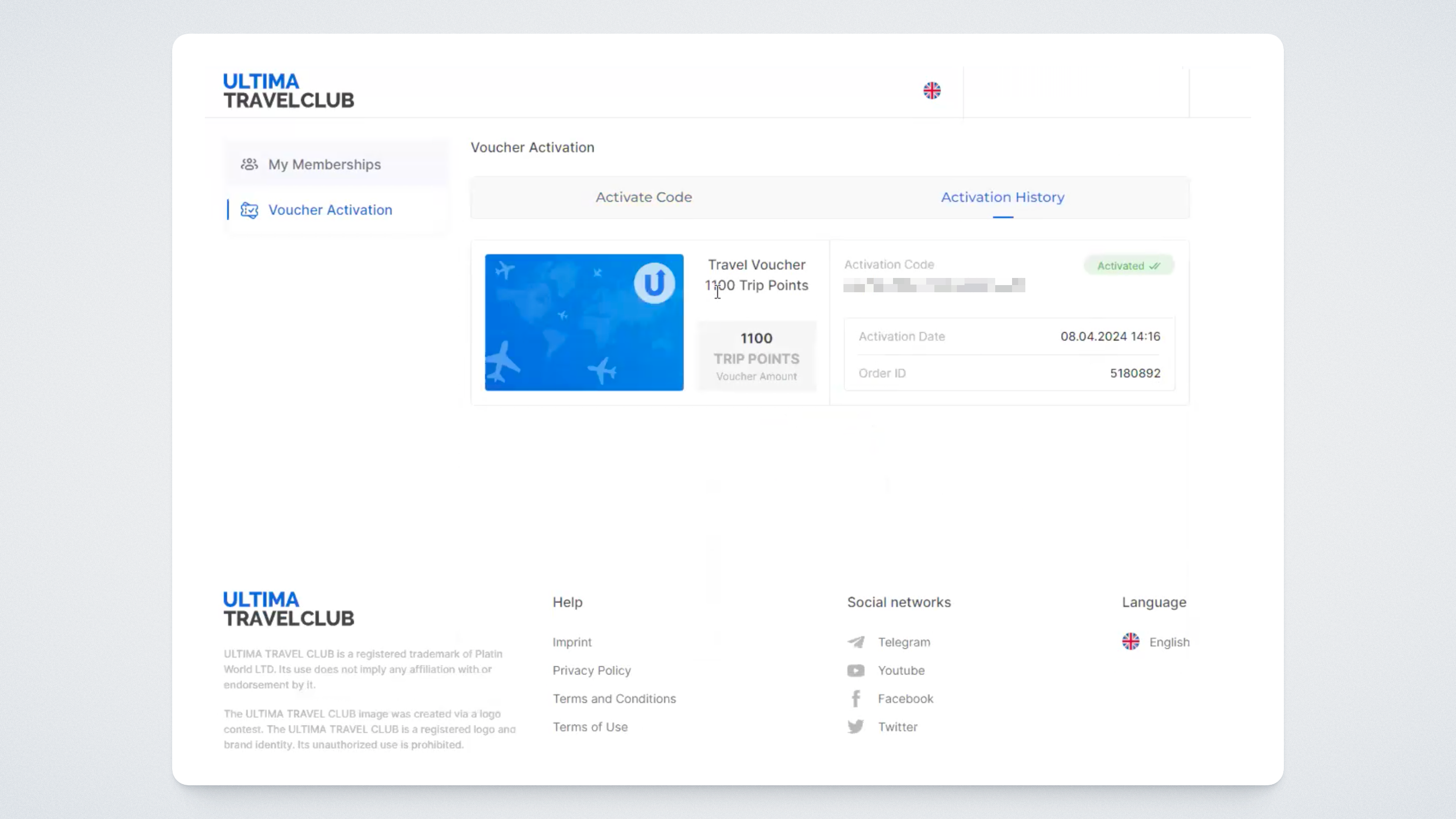Select the Activation History tab
Image resolution: width=1456 pixels, height=819 pixels.
(1002, 197)
